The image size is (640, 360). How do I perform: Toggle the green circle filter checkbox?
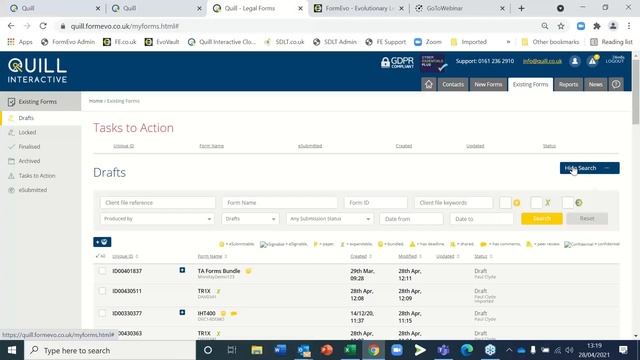pyautogui.click(x=567, y=202)
